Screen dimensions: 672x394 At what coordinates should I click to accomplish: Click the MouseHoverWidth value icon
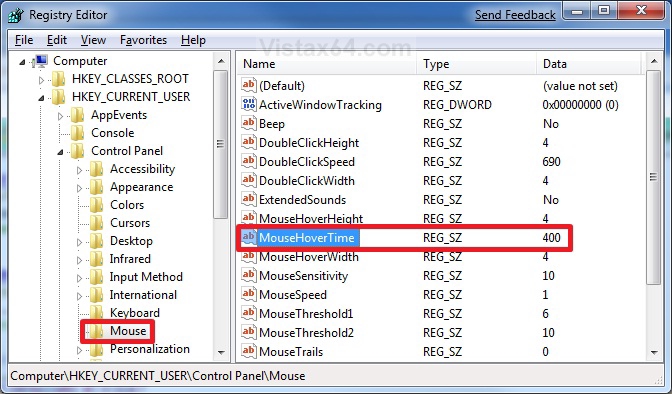click(249, 257)
